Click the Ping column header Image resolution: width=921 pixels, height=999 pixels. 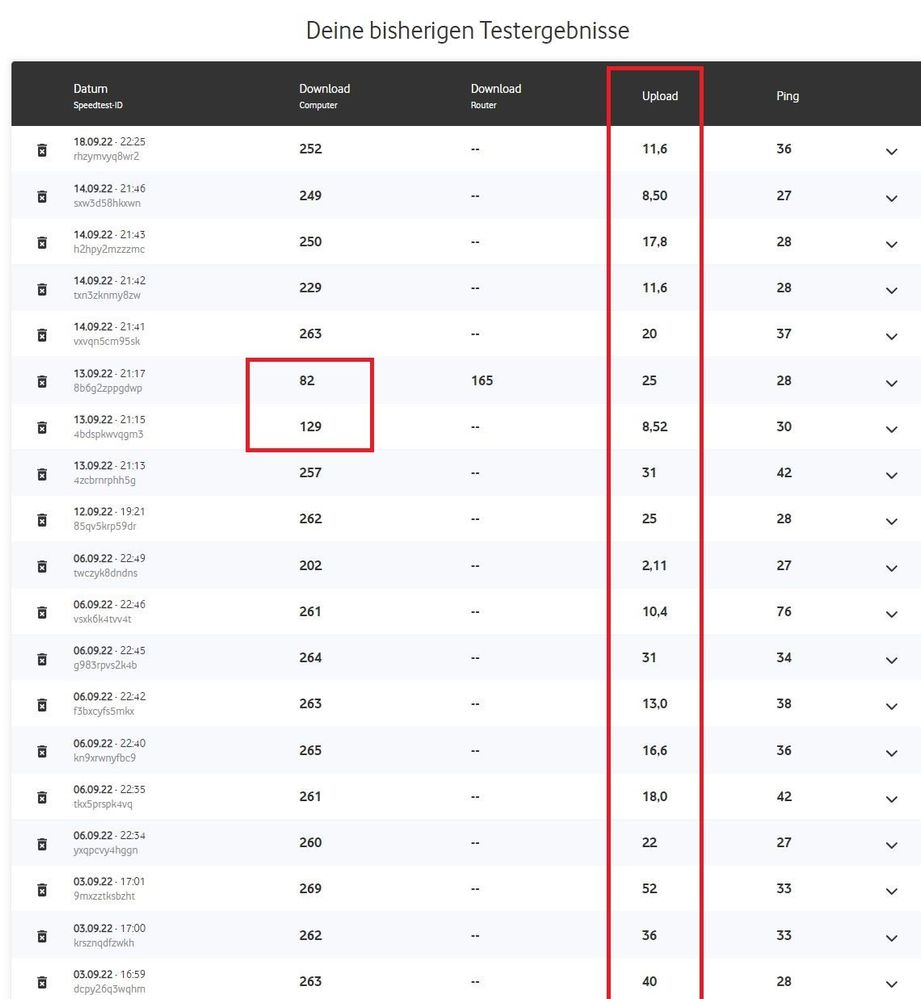coord(788,96)
